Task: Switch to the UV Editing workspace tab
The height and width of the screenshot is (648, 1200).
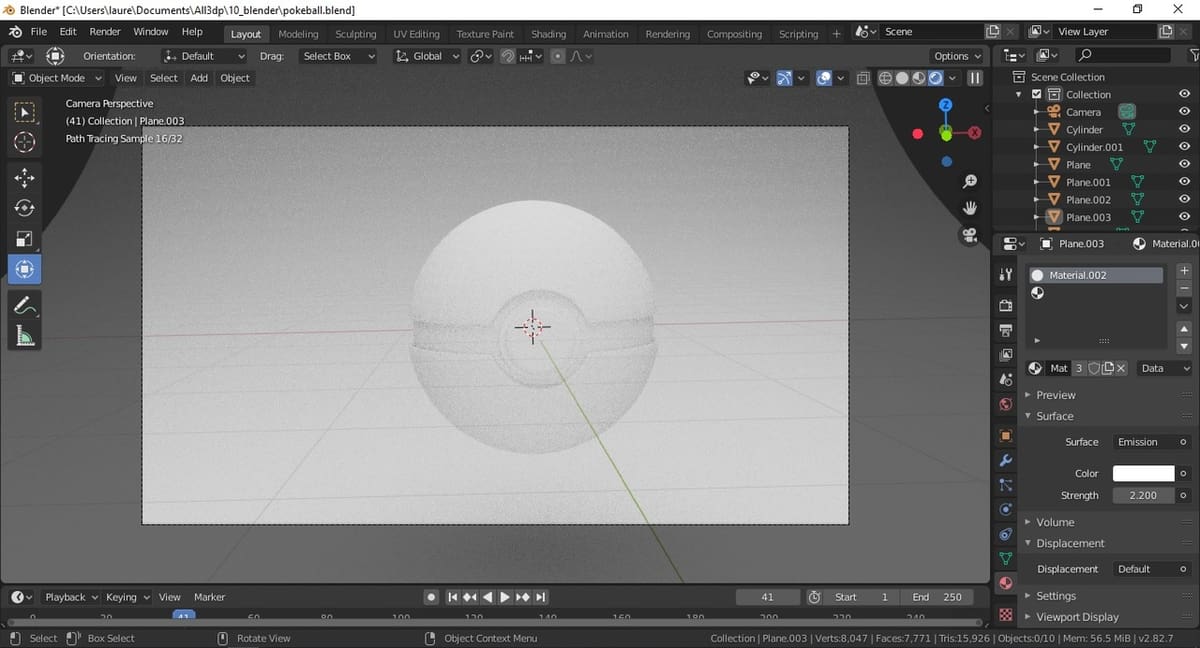Action: (416, 34)
